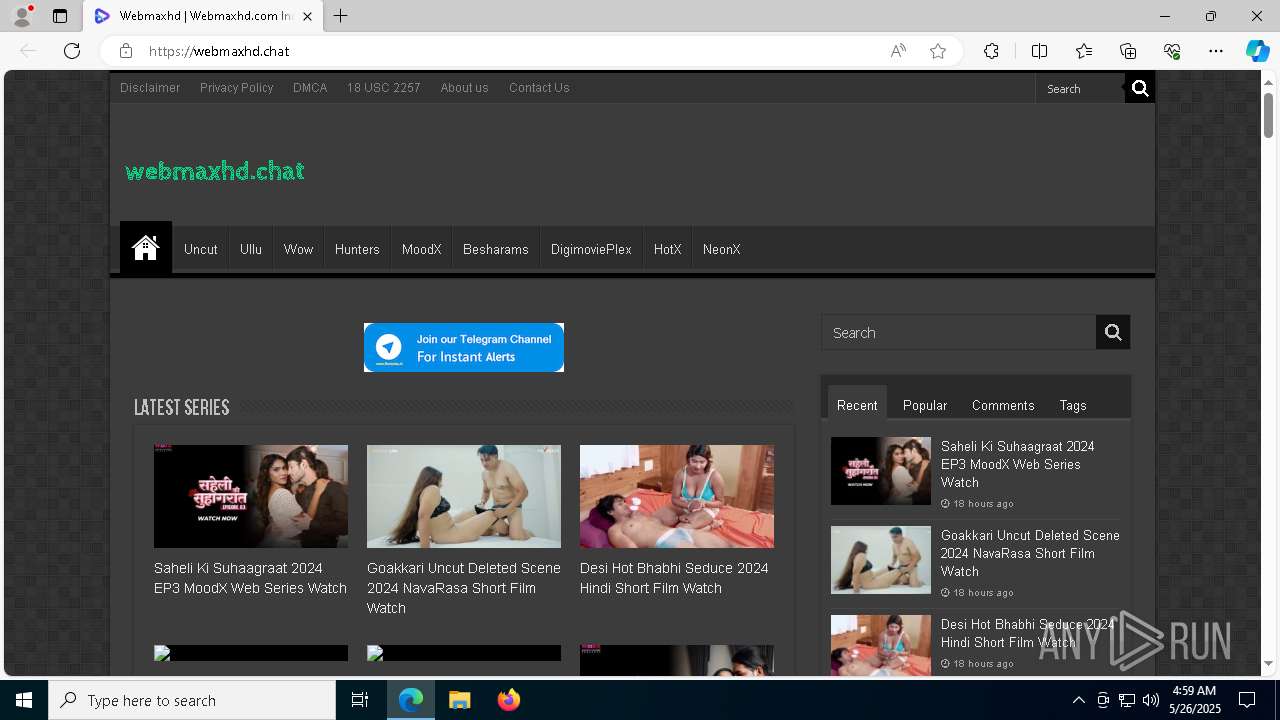Open a new tab with plus icon
This screenshot has width=1280, height=720.
click(341, 16)
